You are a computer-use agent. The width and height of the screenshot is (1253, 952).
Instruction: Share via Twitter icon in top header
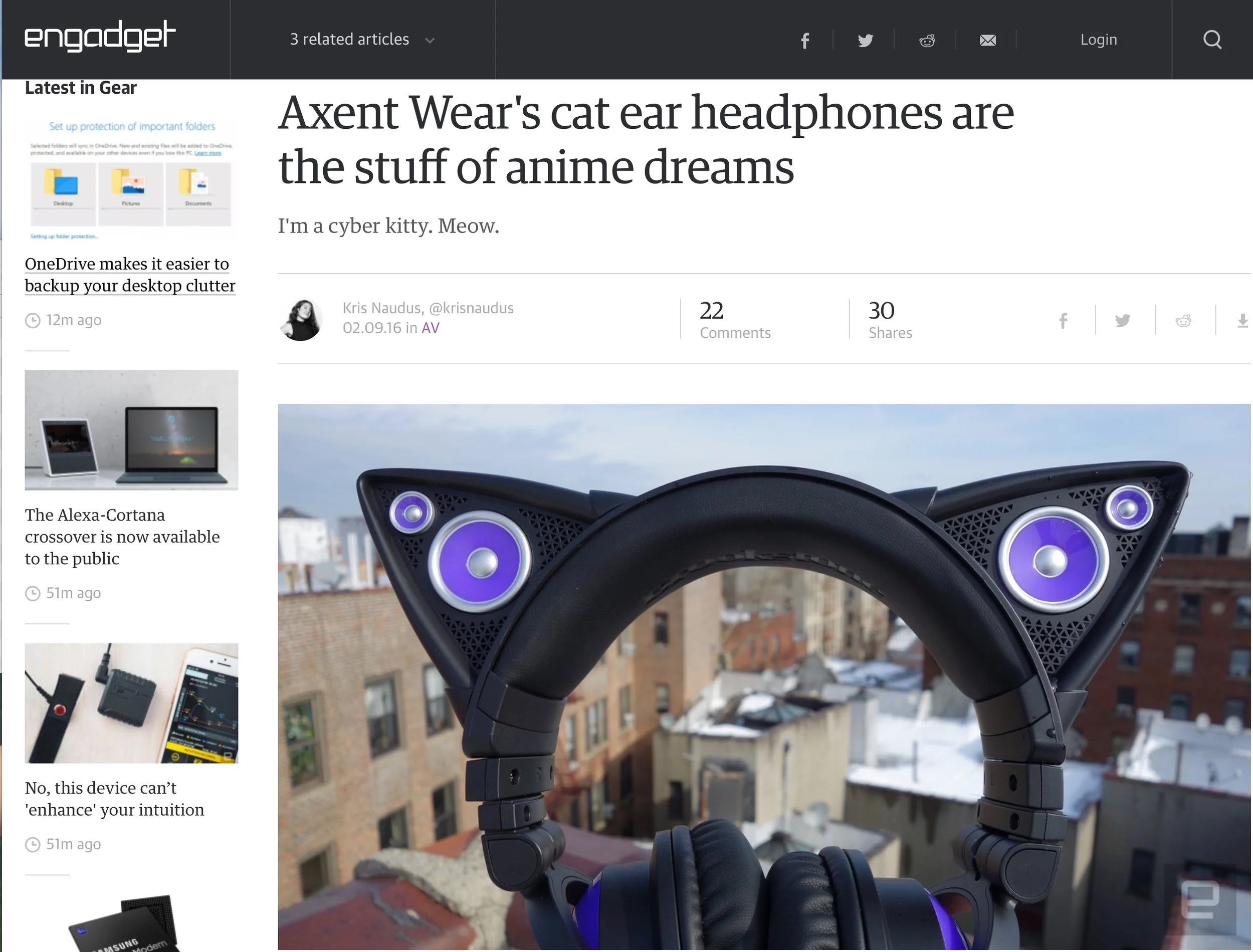pos(866,40)
